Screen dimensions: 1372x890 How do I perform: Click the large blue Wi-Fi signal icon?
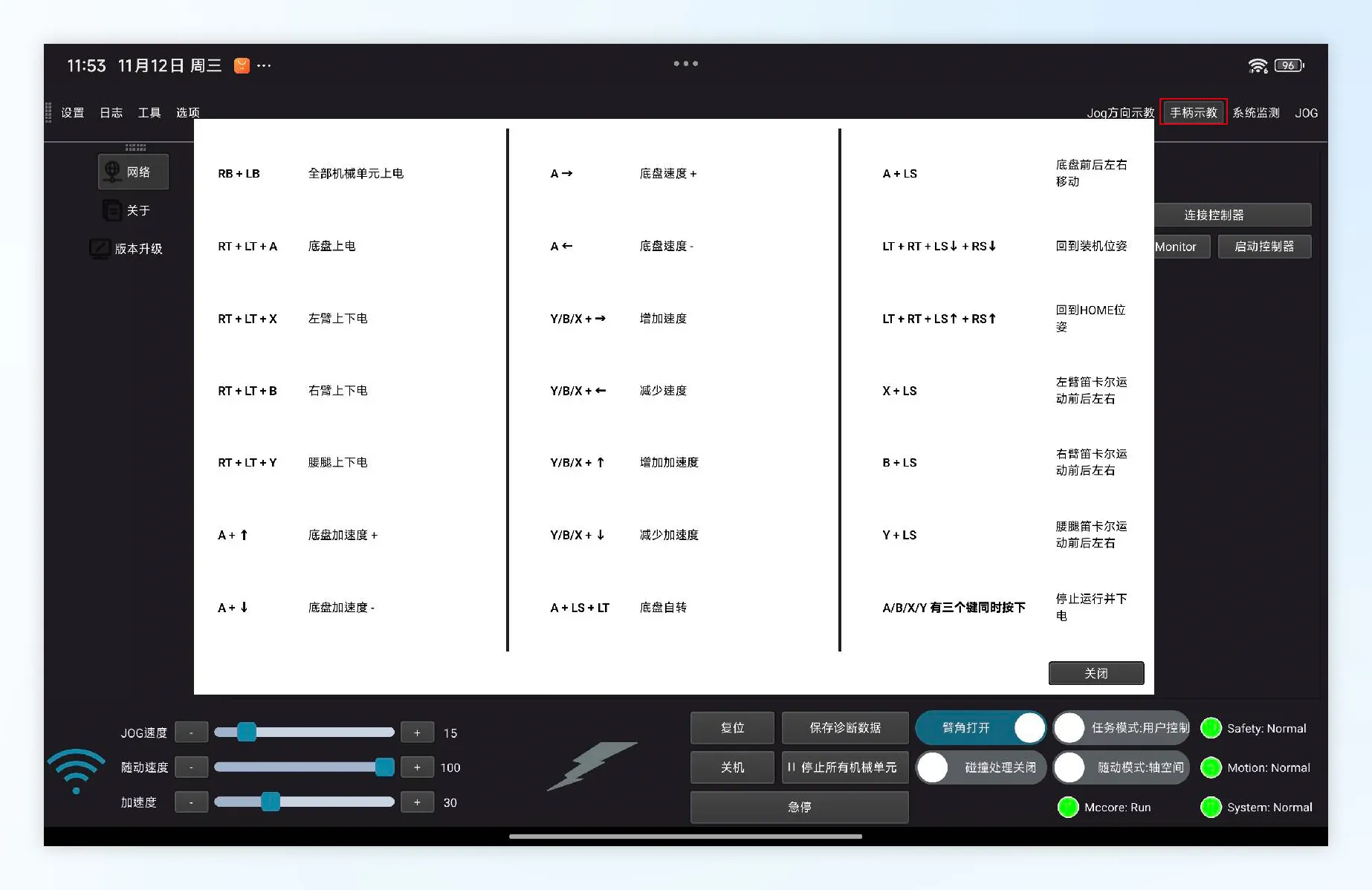[76, 770]
